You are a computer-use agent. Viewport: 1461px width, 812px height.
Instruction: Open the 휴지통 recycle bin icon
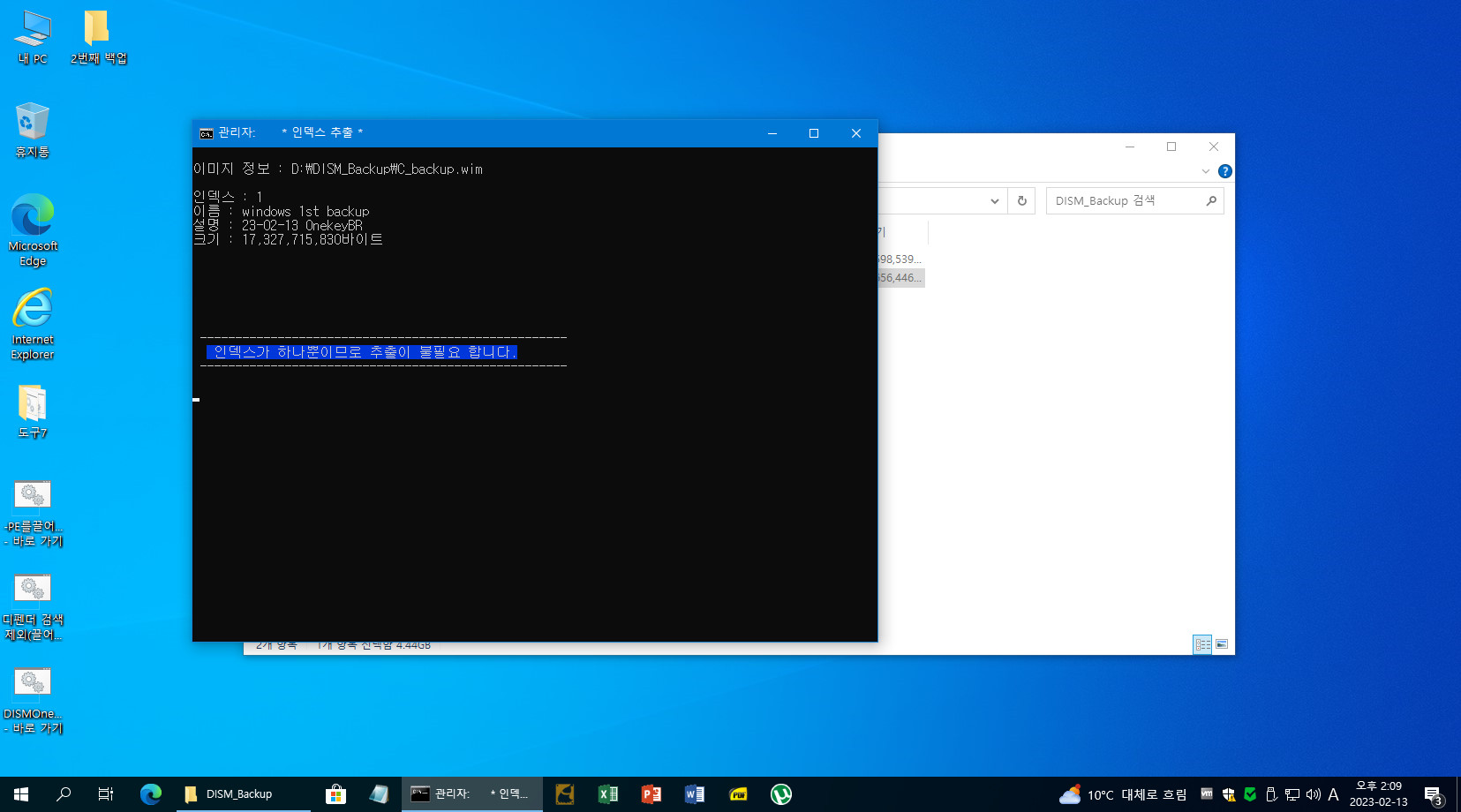point(33,130)
